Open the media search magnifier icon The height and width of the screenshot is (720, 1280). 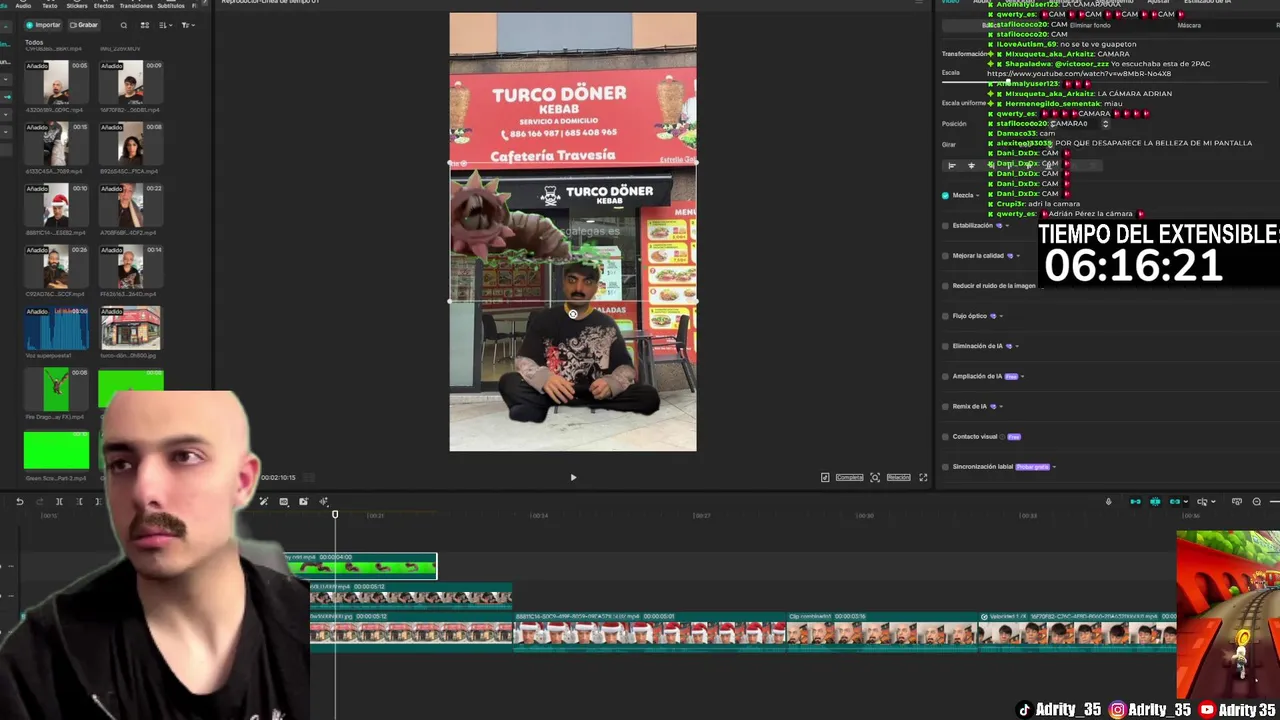point(124,25)
